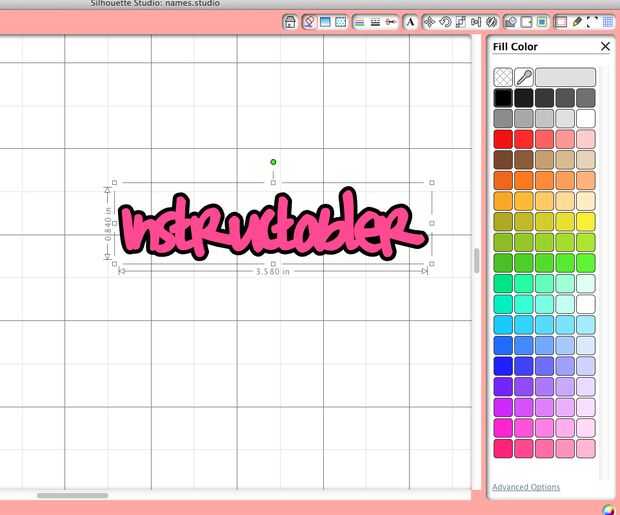Open the Advanced Options link
Screen dimensions: 620x515
click(526, 487)
